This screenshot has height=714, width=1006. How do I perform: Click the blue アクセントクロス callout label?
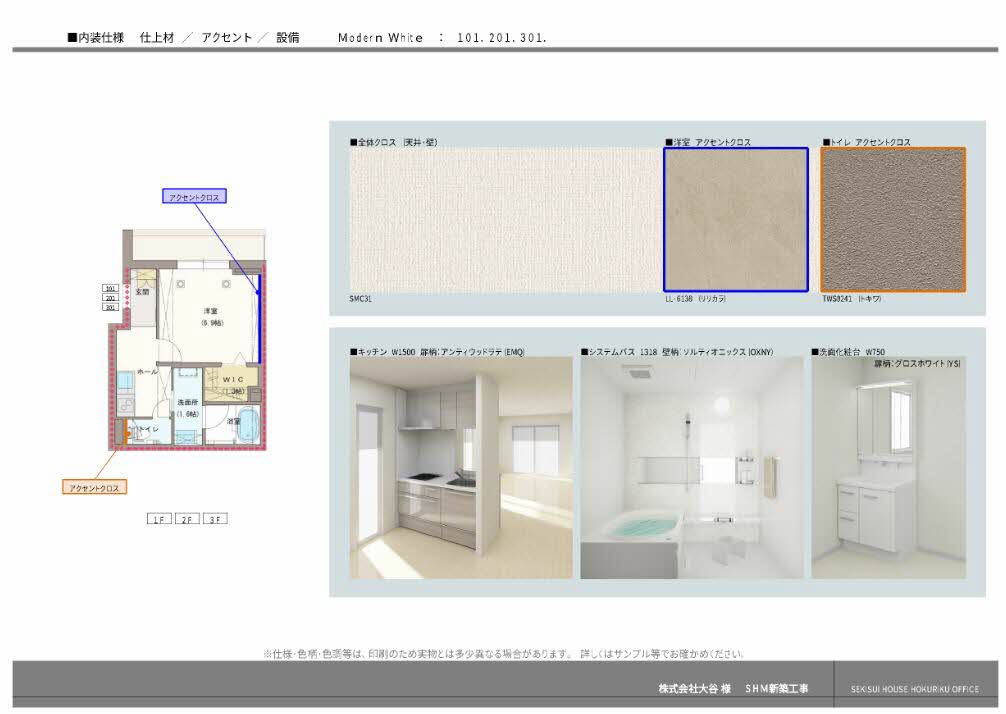[195, 197]
